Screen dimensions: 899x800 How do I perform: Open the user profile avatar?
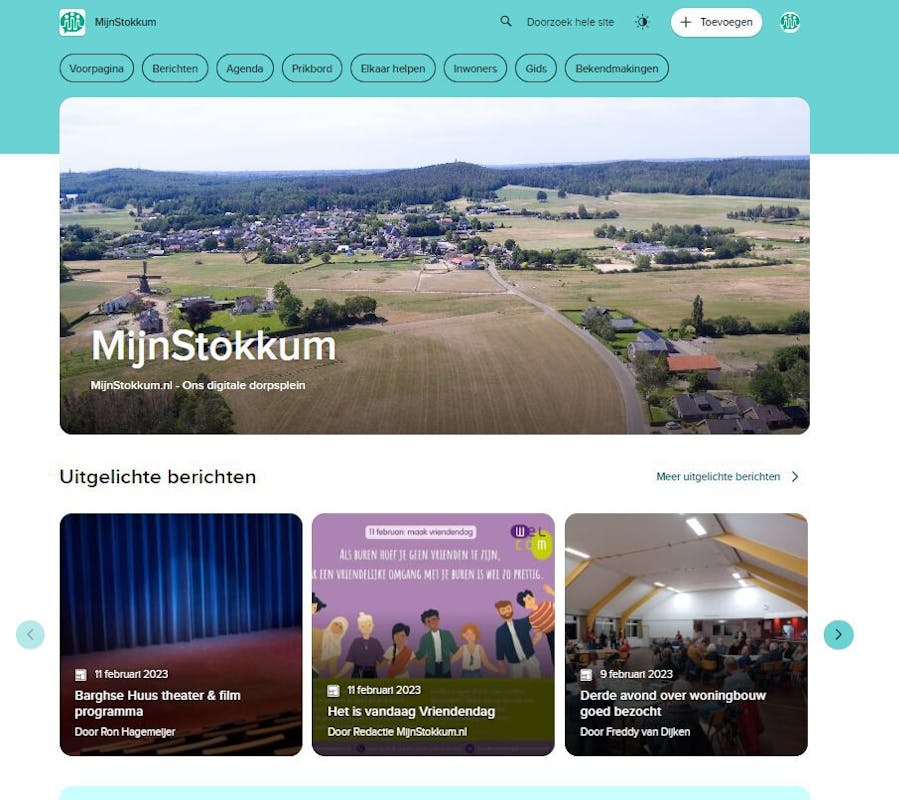click(789, 22)
